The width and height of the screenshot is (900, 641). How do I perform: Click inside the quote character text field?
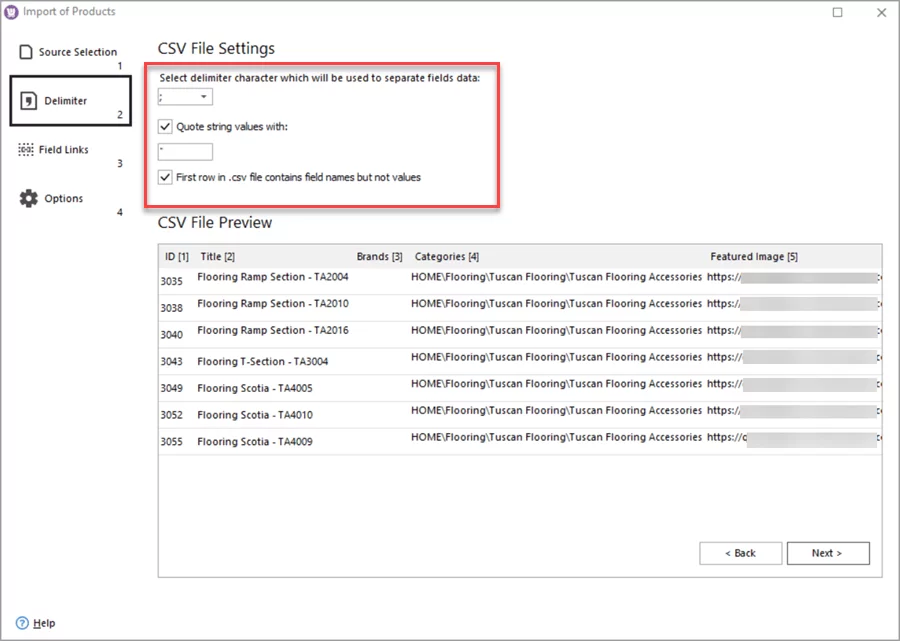click(186, 151)
